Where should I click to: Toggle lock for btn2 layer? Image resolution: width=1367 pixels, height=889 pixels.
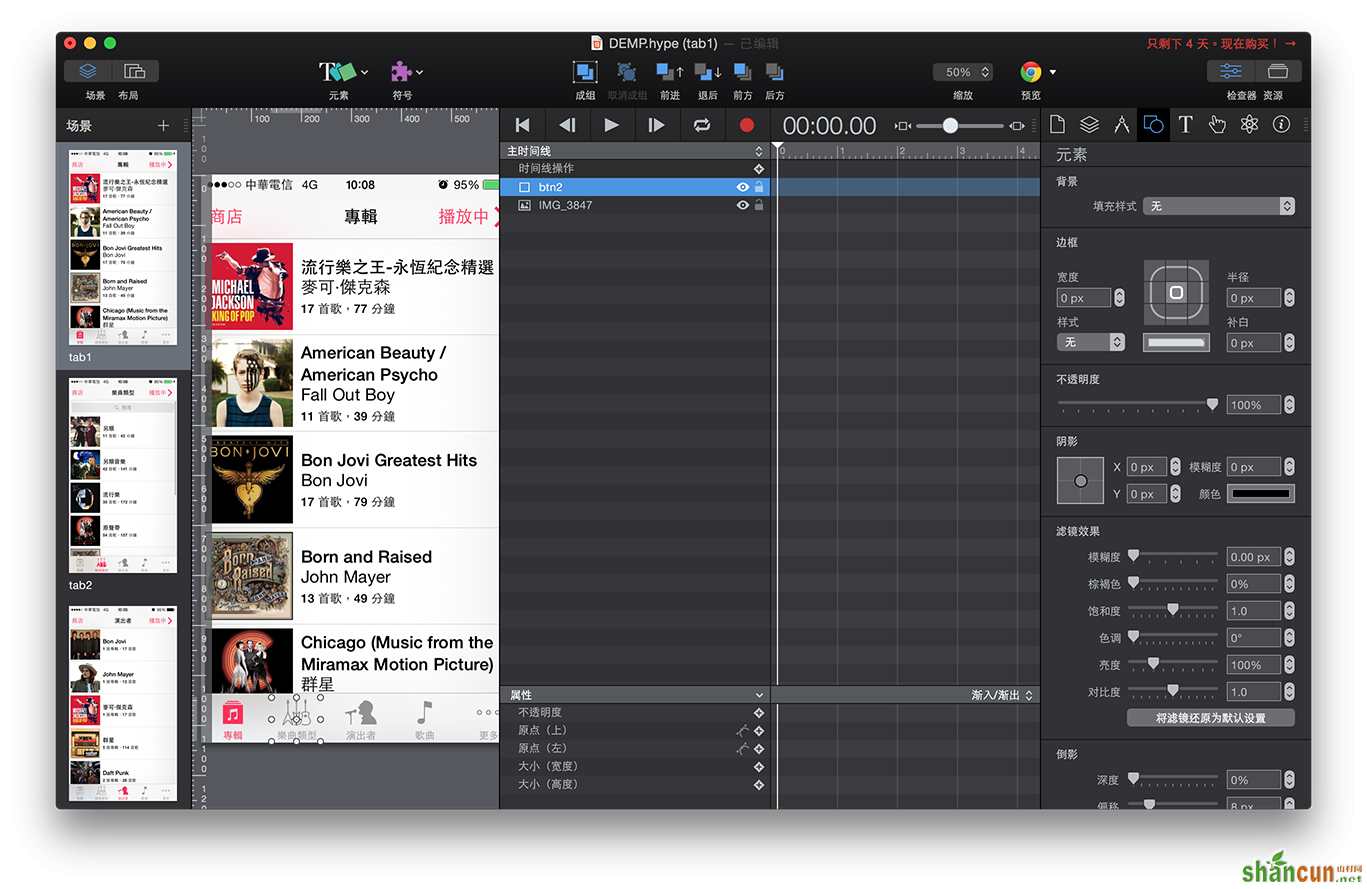759,187
